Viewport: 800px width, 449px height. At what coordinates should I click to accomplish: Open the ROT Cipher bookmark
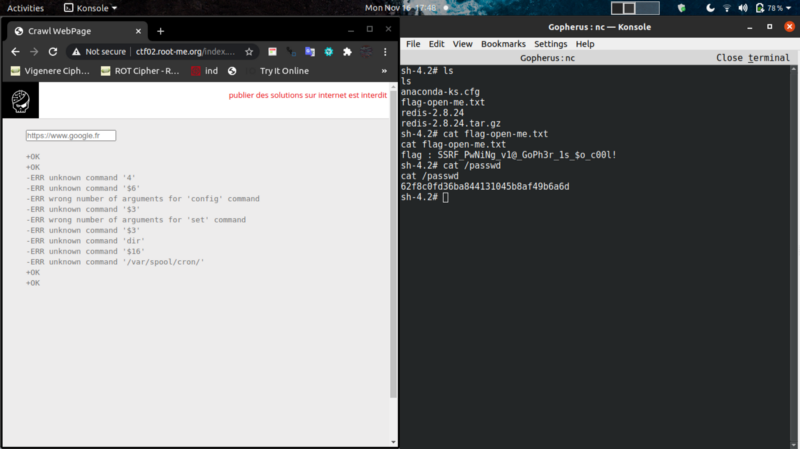[140, 71]
